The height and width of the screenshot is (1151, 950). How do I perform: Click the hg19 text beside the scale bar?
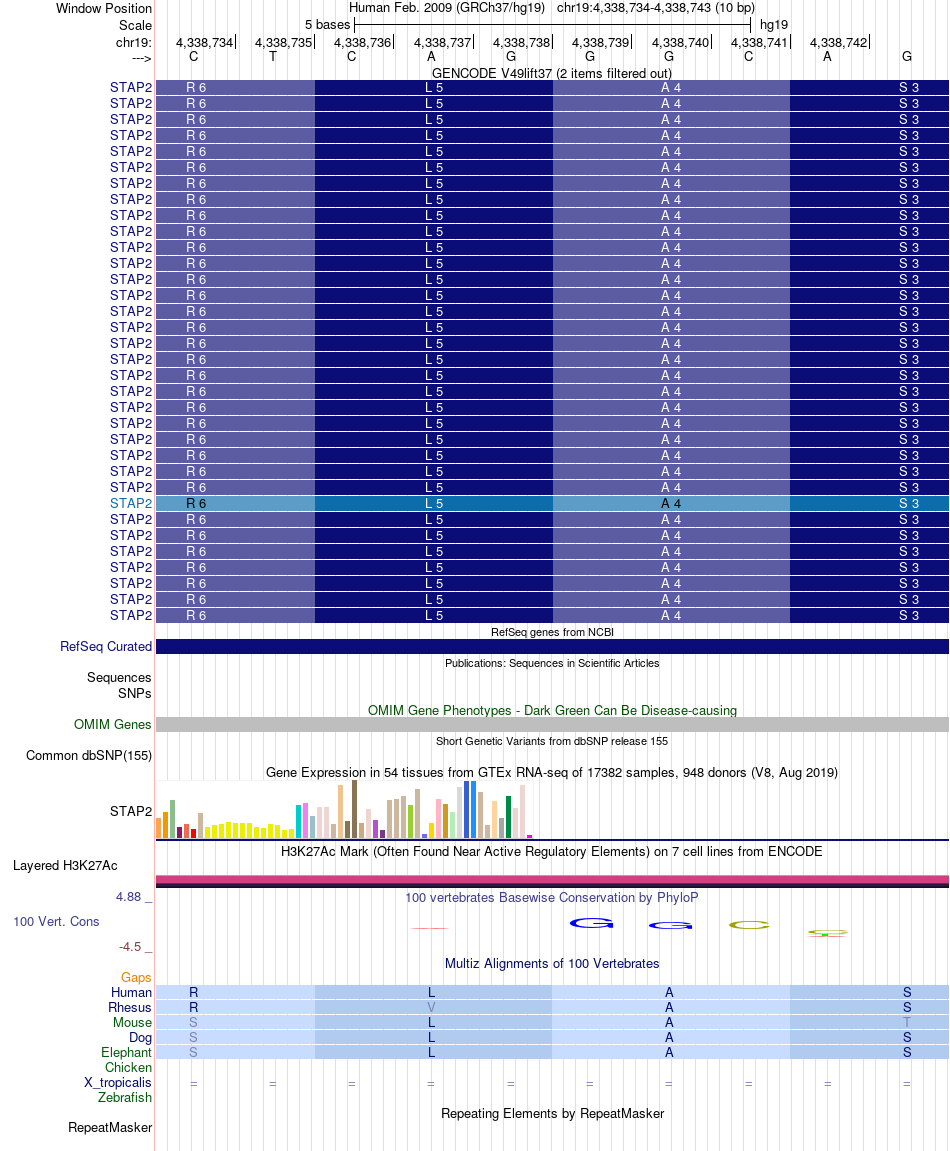click(x=774, y=25)
